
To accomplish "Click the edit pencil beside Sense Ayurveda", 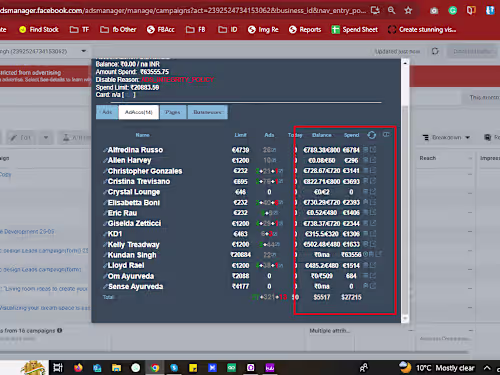I will pos(105,287).
